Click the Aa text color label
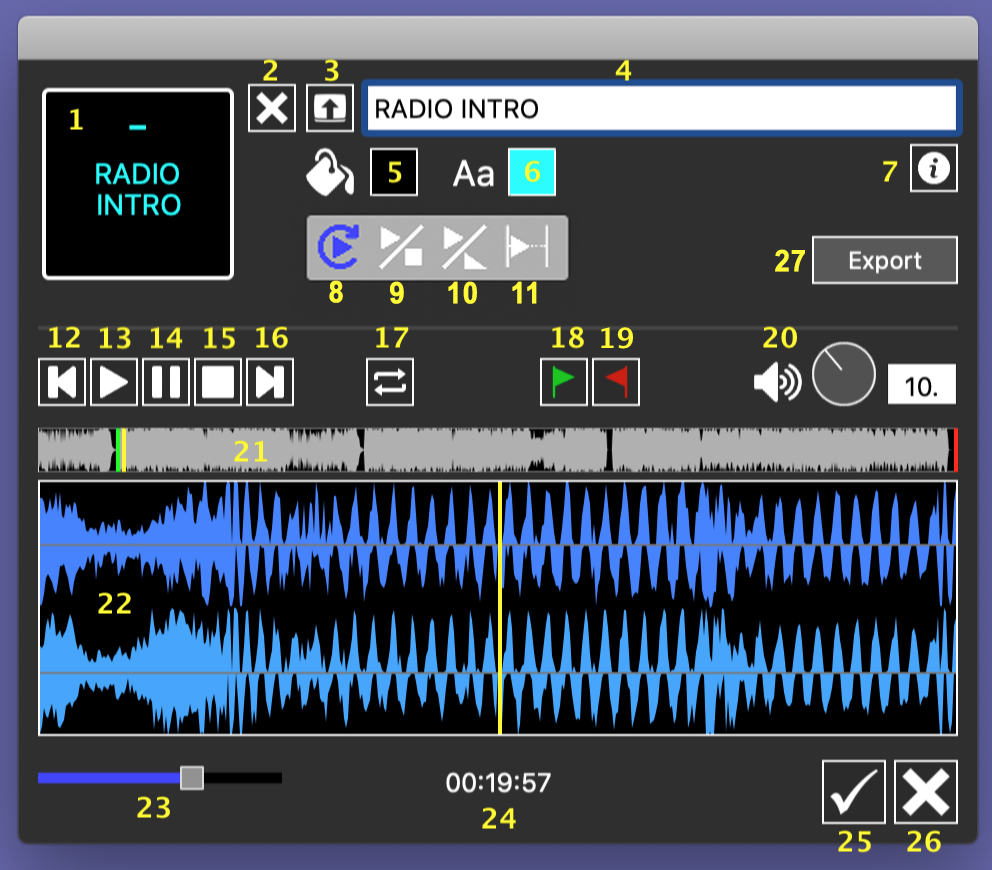 (473, 173)
